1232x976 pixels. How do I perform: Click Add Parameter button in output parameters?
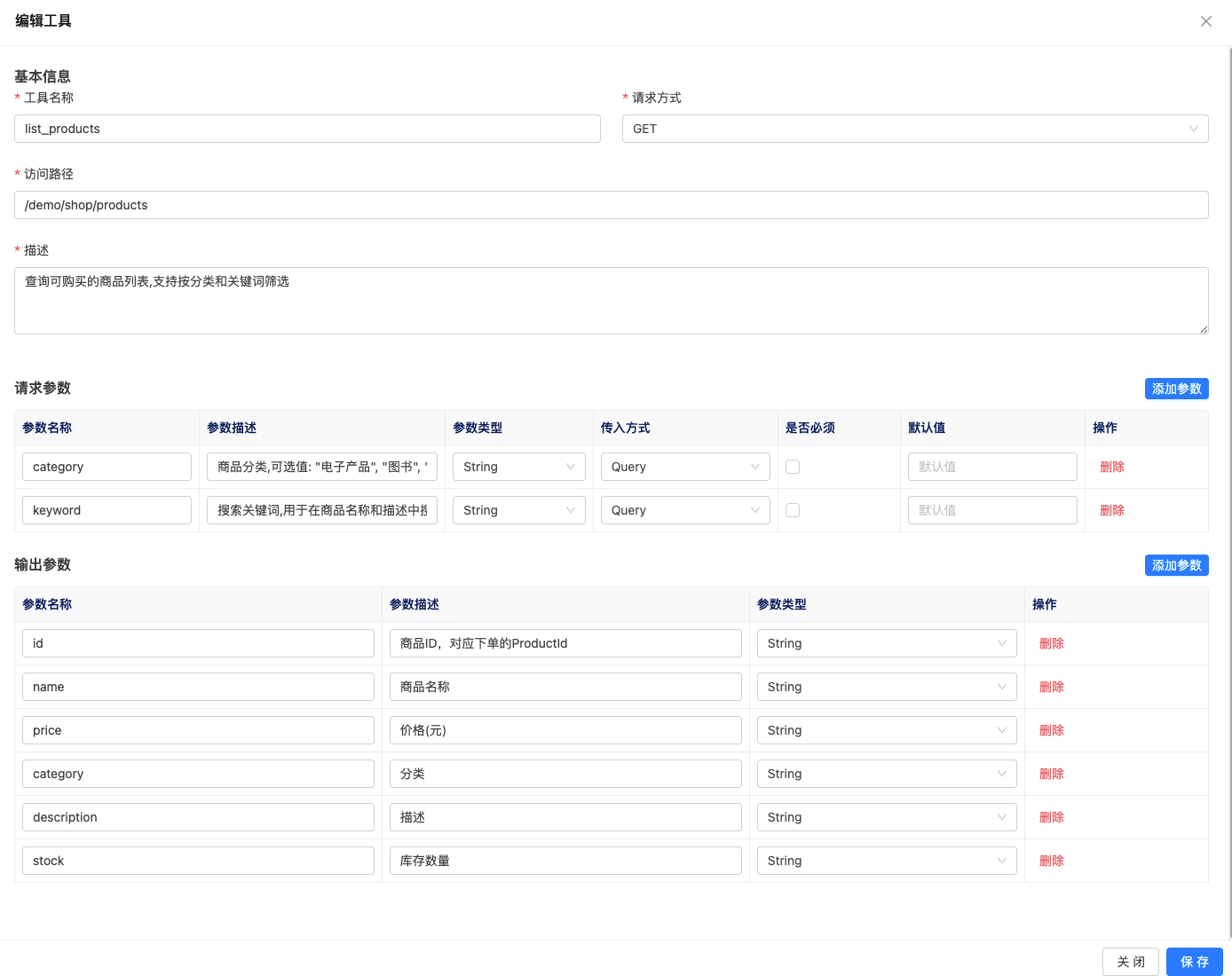pos(1176,565)
